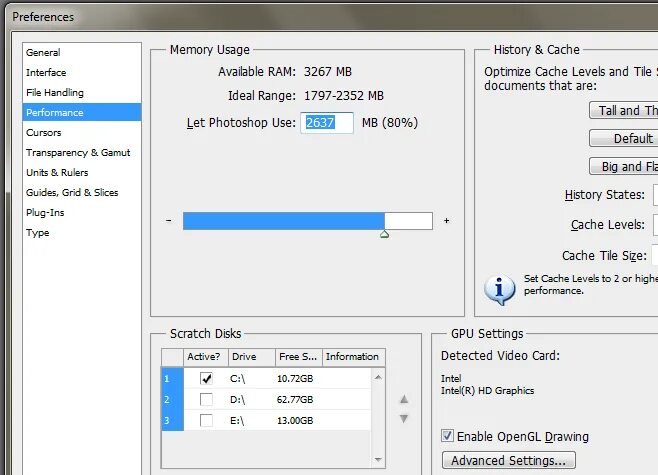The height and width of the screenshot is (475, 658).
Task: Enable the D:\ scratch disk checkbox
Action: (x=206, y=399)
